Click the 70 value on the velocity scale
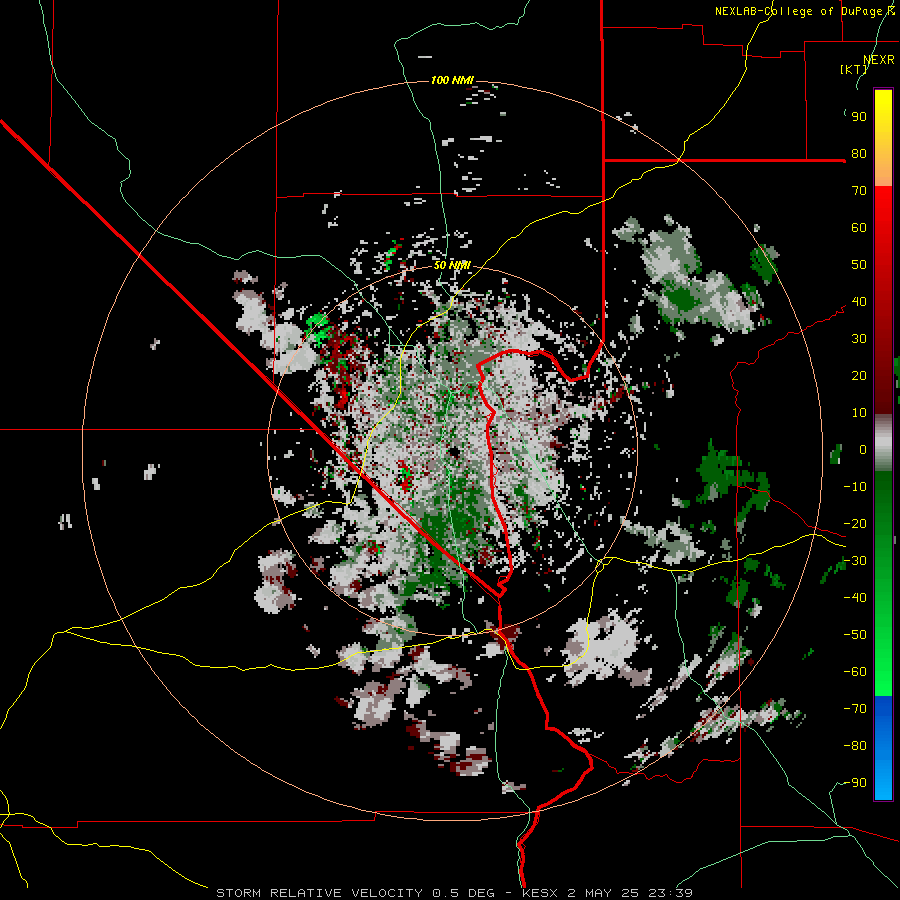 click(859, 191)
